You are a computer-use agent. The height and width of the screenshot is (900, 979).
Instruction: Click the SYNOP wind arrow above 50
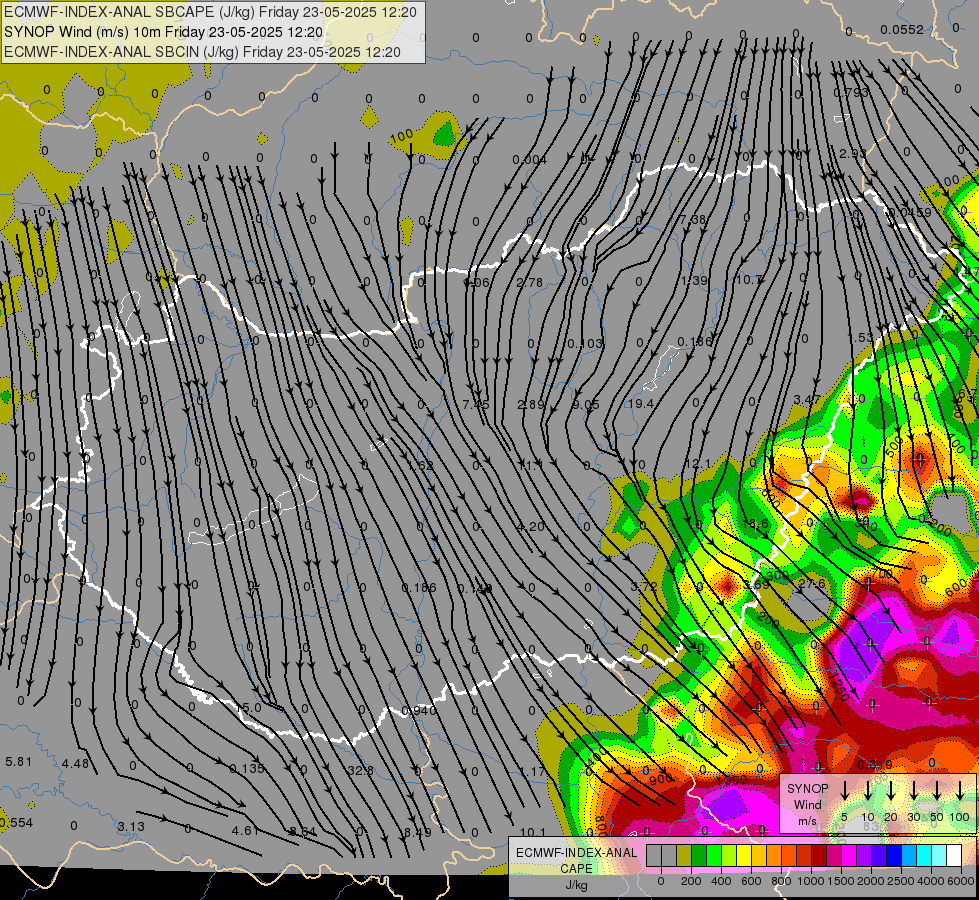(937, 790)
